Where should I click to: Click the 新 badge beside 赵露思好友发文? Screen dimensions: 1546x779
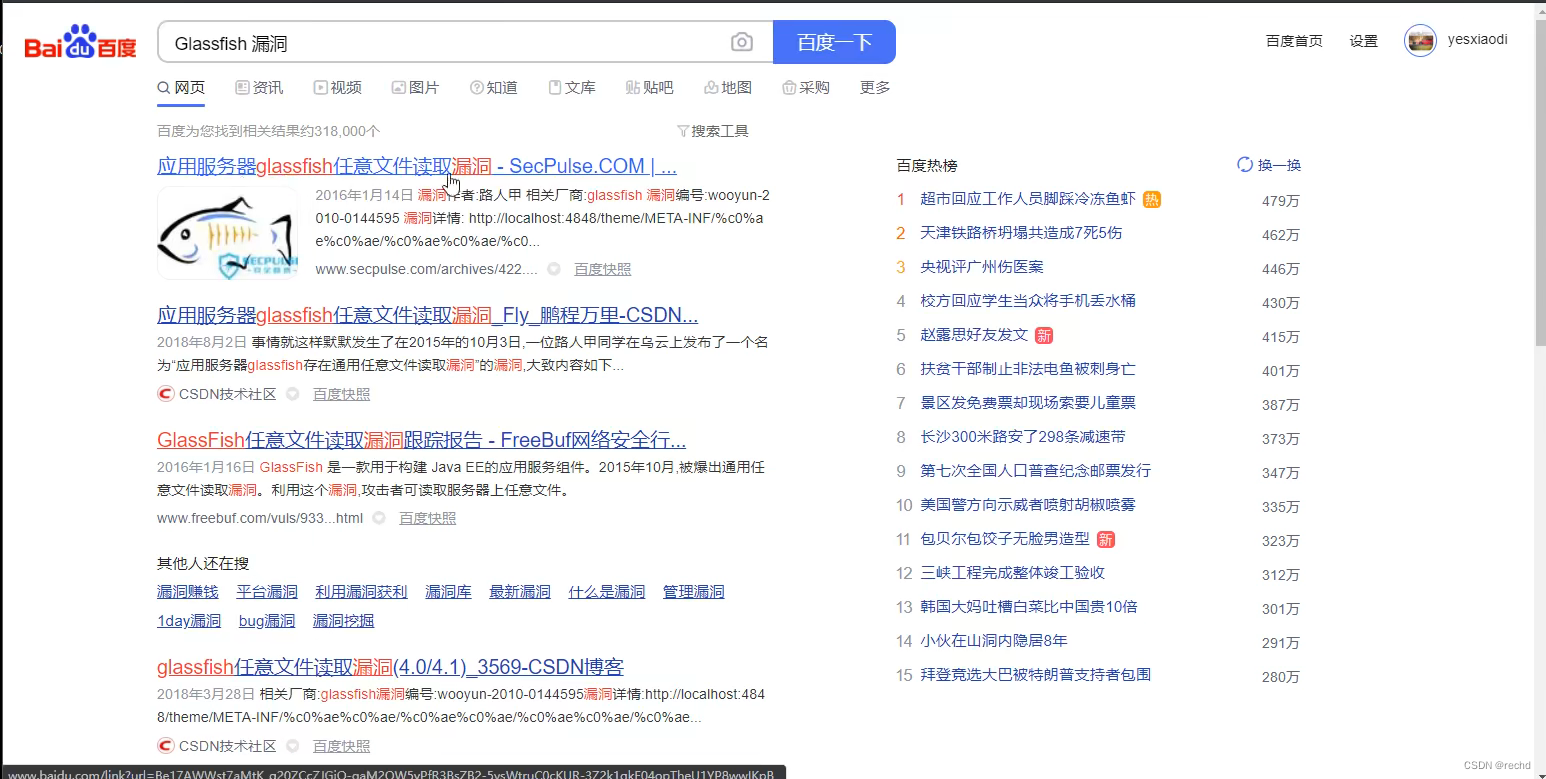[1043, 334]
